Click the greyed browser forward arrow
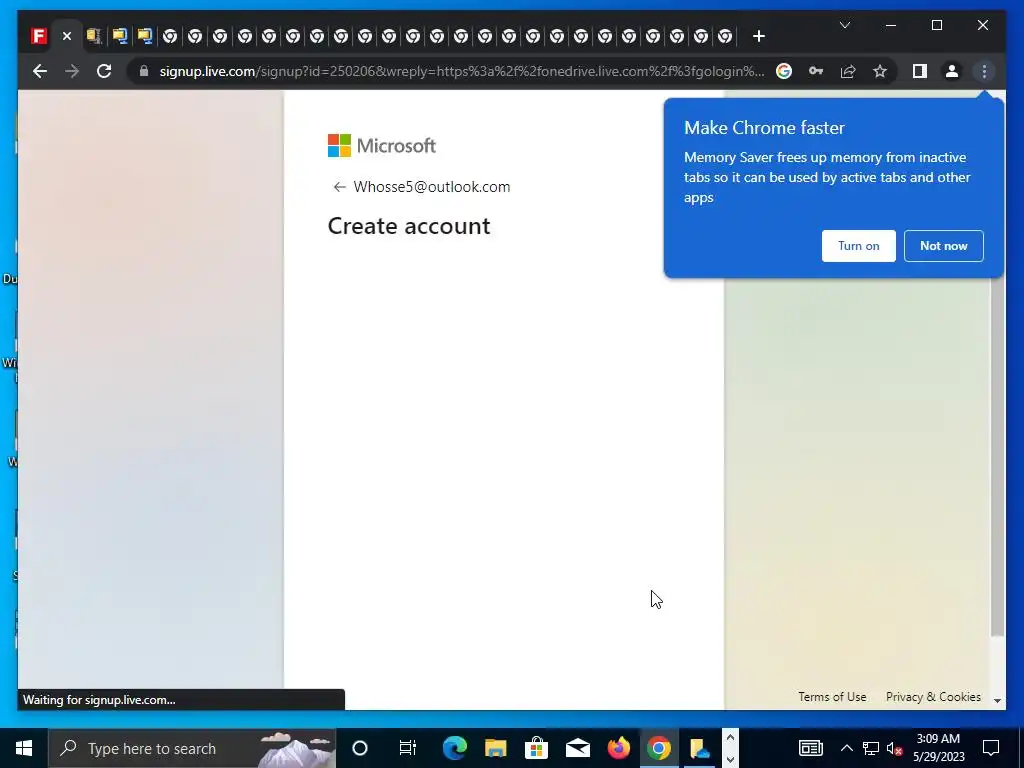Screen dimensions: 1024x768 click(x=72, y=71)
